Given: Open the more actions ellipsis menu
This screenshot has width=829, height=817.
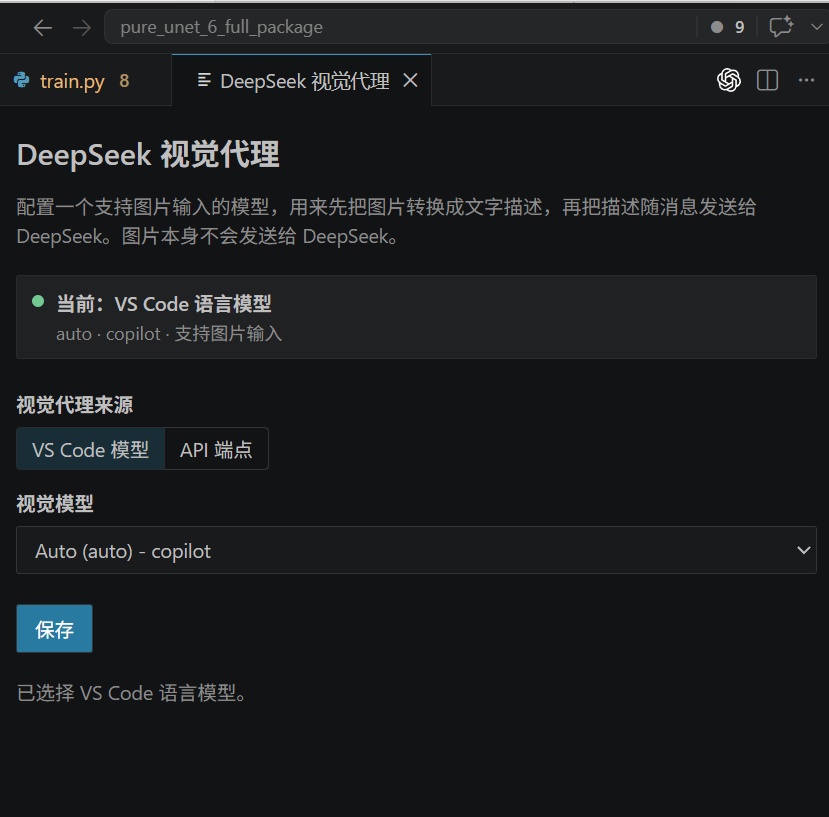Looking at the screenshot, I should point(806,80).
